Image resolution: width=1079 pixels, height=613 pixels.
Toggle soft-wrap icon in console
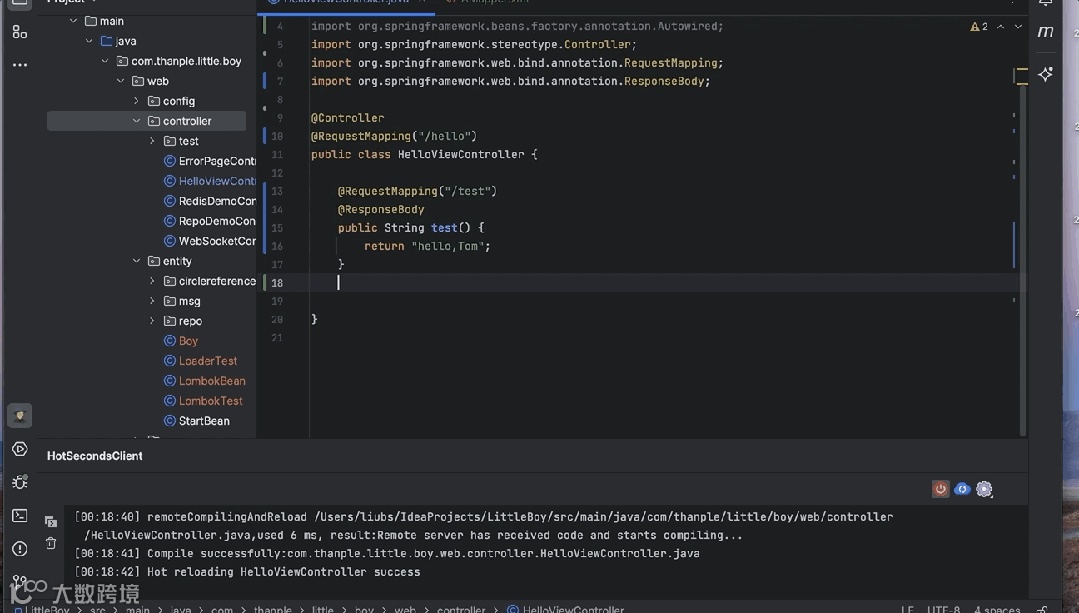coord(50,521)
